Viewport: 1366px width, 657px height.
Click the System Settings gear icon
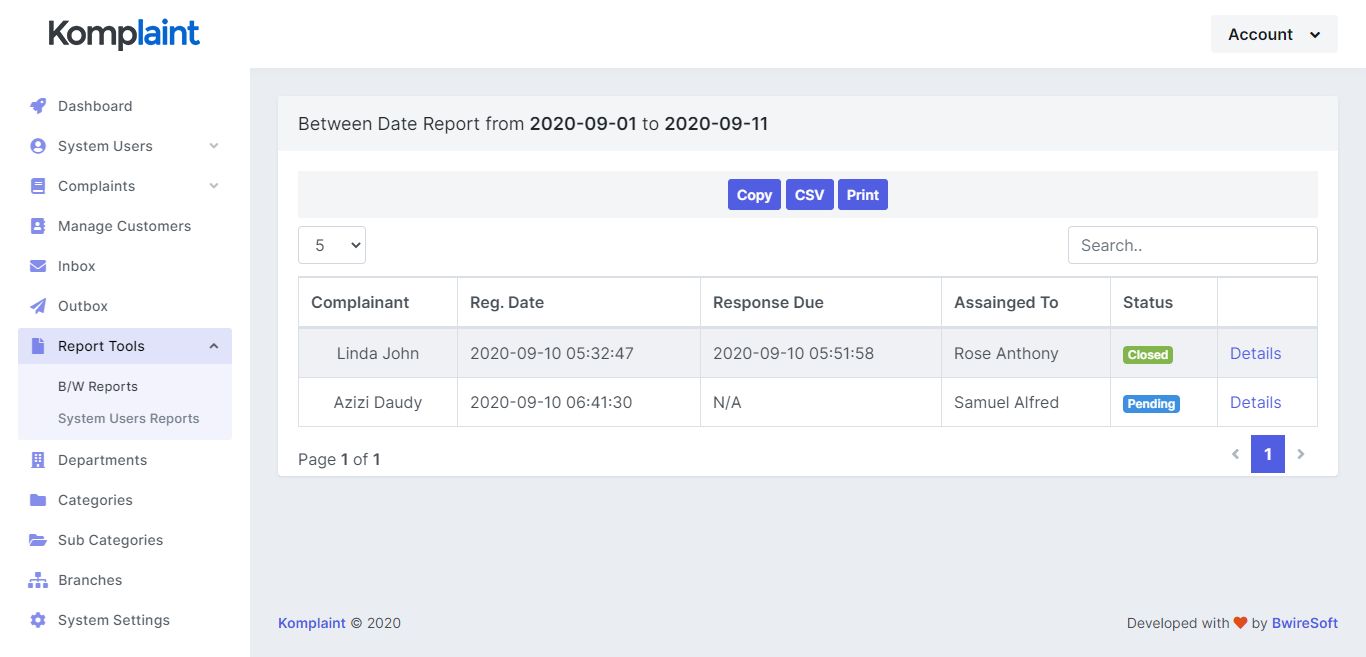[x=38, y=620]
